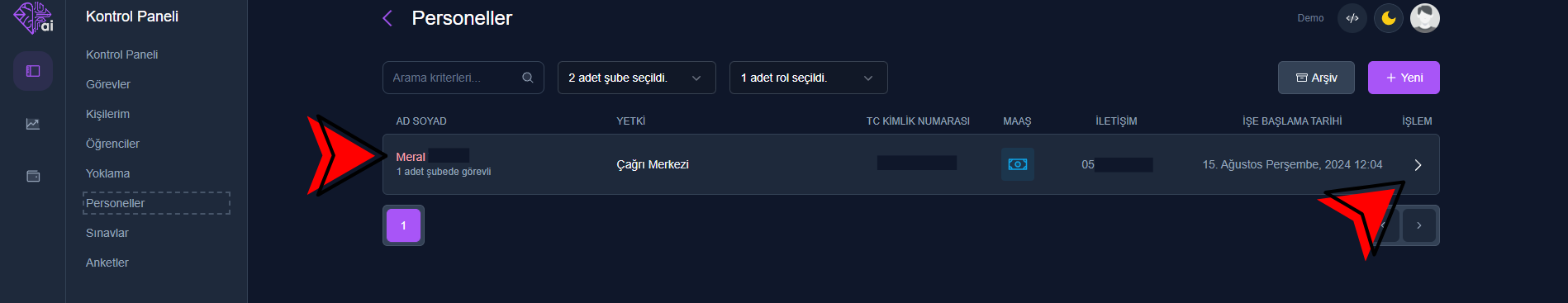Expand the '2 adet şube seçildi' dropdown
1568x303 pixels.
click(637, 78)
